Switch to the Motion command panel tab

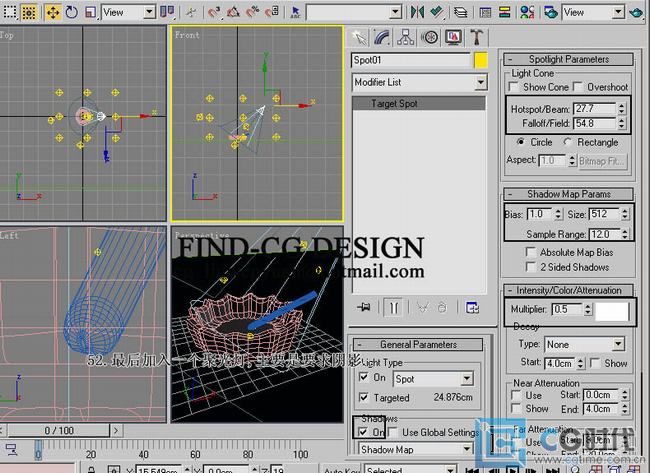pyautogui.click(x=429, y=38)
